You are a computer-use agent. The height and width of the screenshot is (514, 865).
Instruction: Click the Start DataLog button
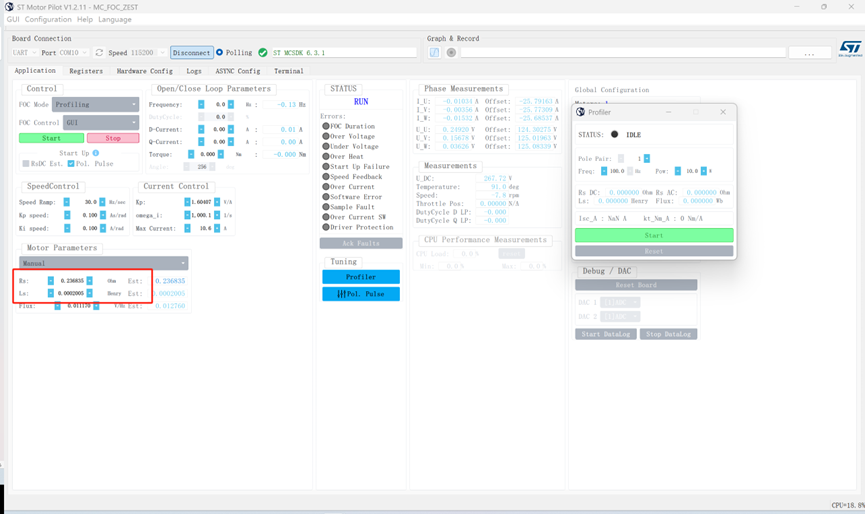tap(606, 334)
